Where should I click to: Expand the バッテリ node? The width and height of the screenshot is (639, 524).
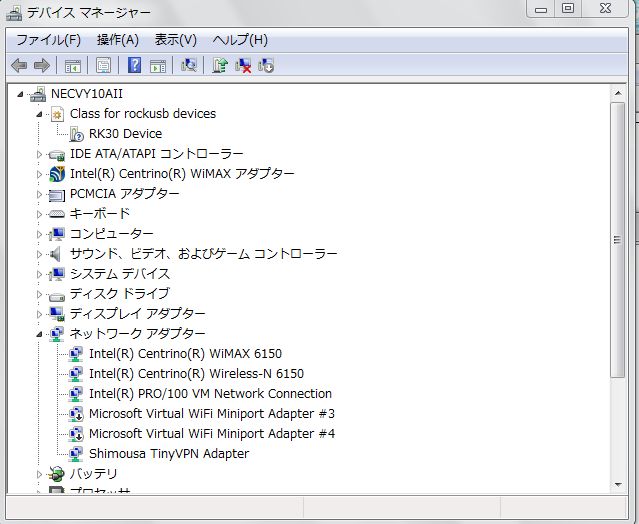(39, 474)
